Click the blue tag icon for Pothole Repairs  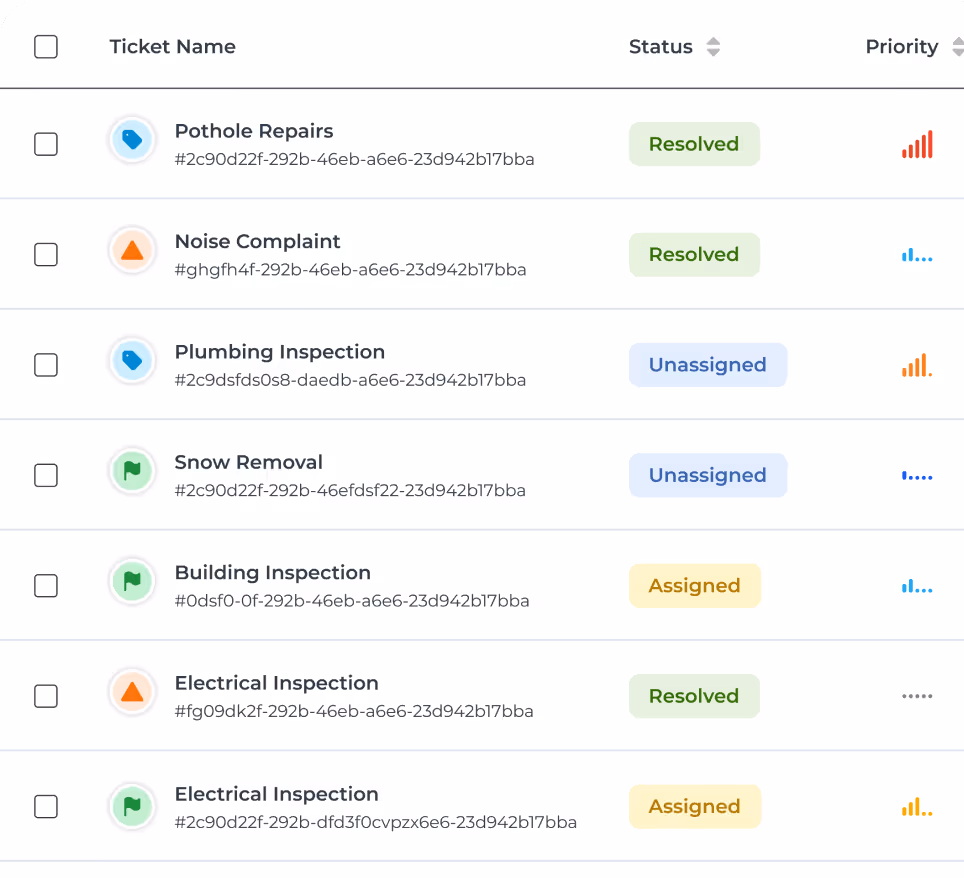[132, 140]
